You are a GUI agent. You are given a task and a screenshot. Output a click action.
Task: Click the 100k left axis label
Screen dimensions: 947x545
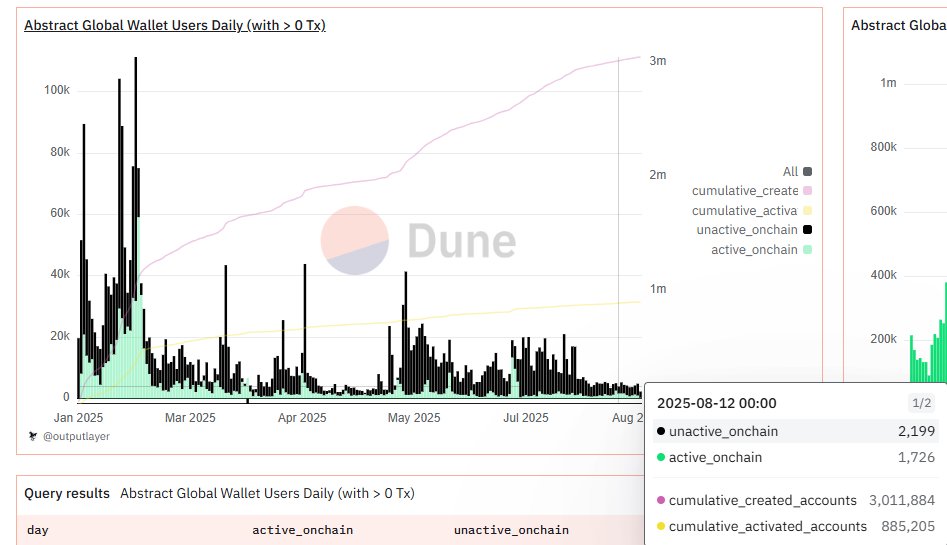tap(57, 90)
